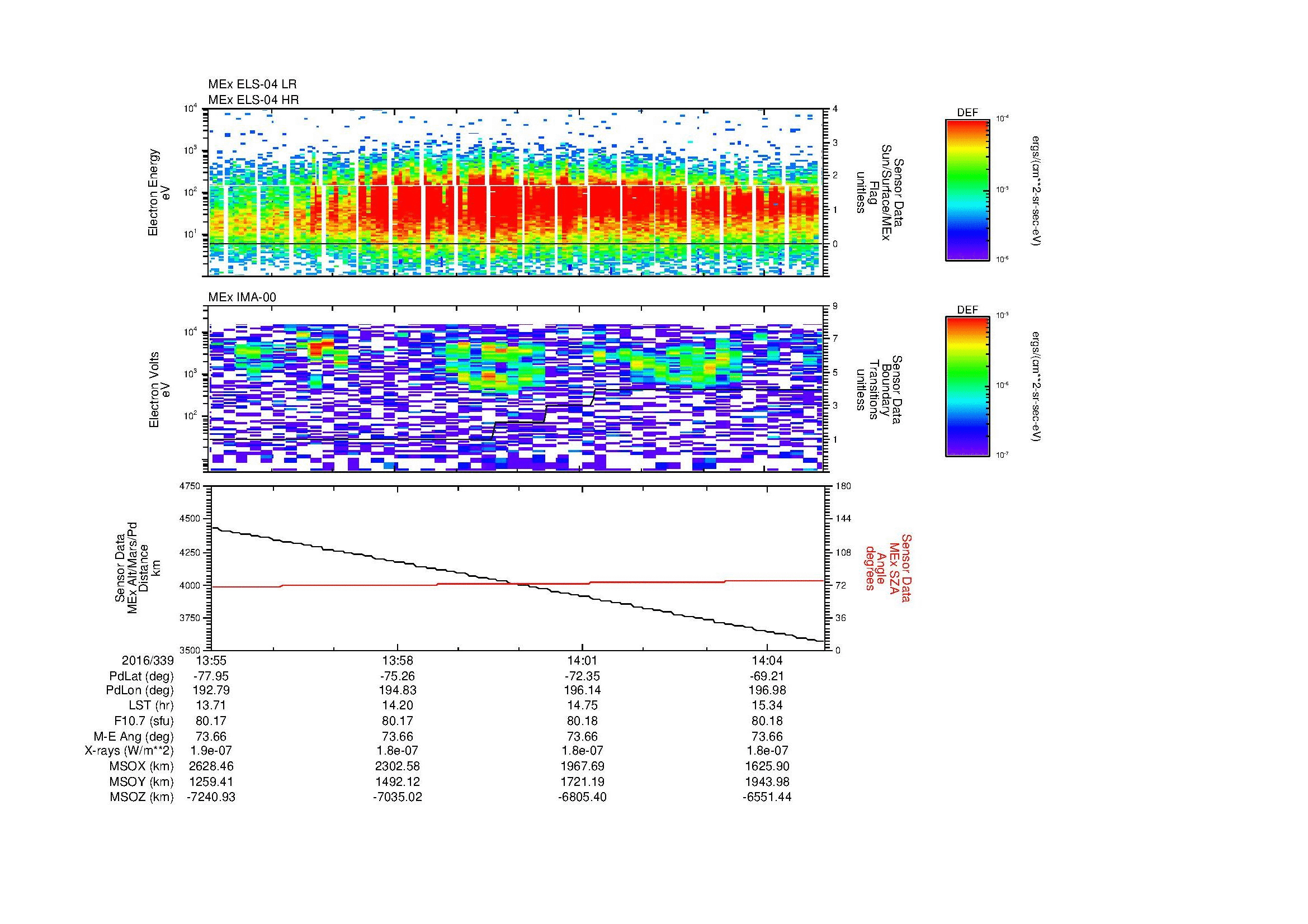The width and height of the screenshot is (1308, 924).
Task: Select the "PdLon (deg)" row label
Action: pyautogui.click(x=141, y=690)
